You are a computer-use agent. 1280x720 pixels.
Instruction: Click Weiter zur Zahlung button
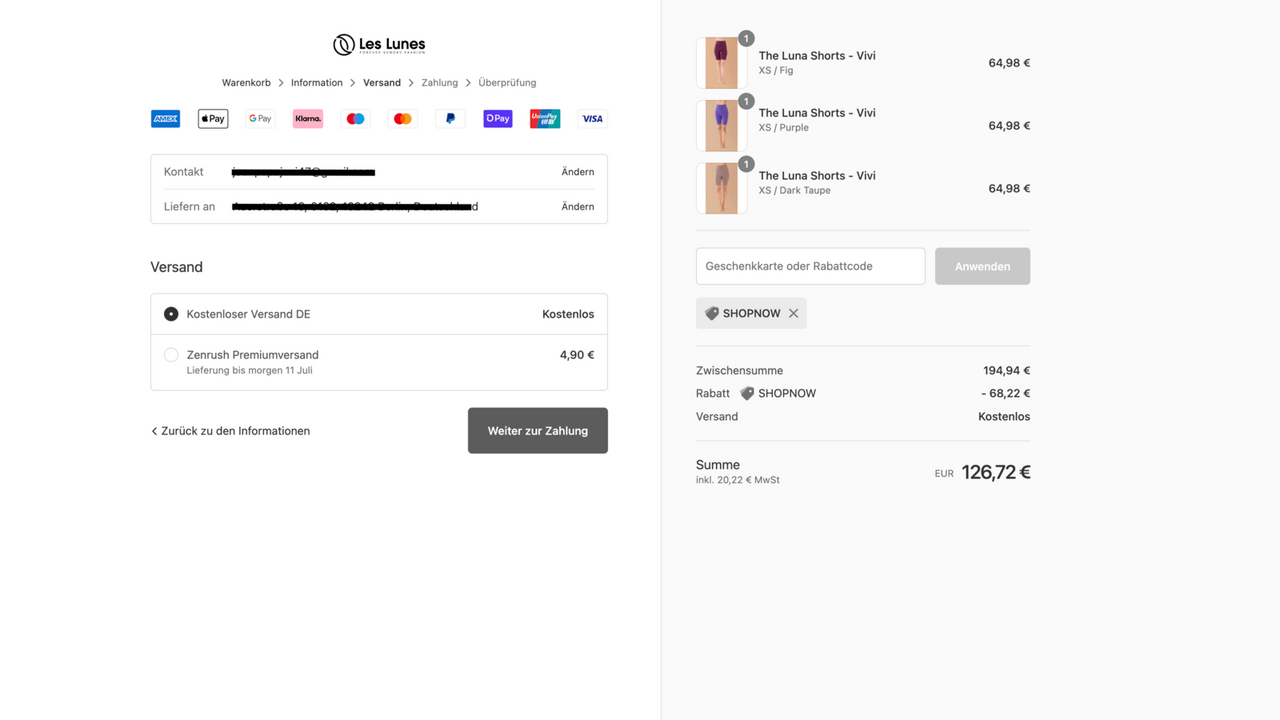coord(538,431)
